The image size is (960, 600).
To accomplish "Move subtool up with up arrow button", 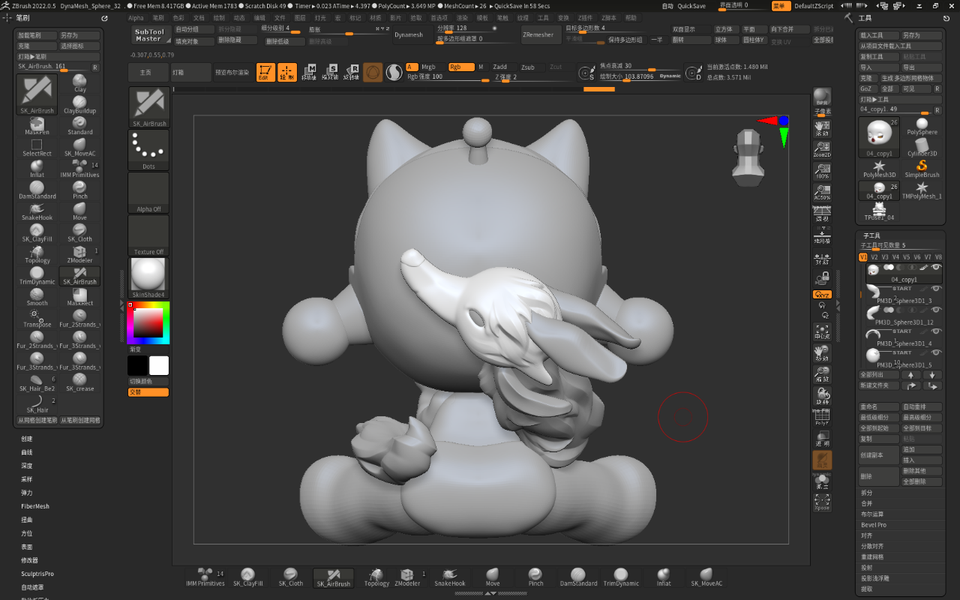I will (910, 375).
